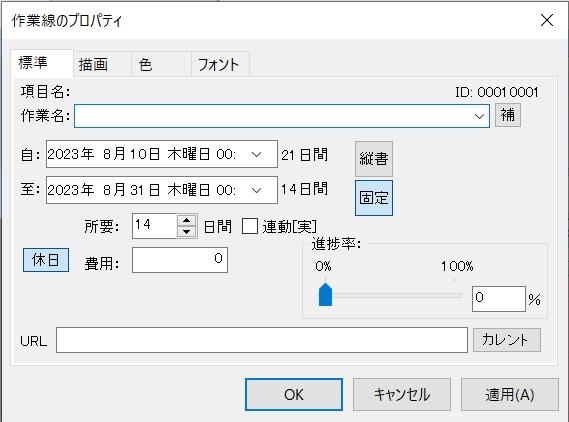Image resolution: width=569 pixels, height=422 pixels.
Task: Increase 所要 days with up arrow
Action: 187,220
